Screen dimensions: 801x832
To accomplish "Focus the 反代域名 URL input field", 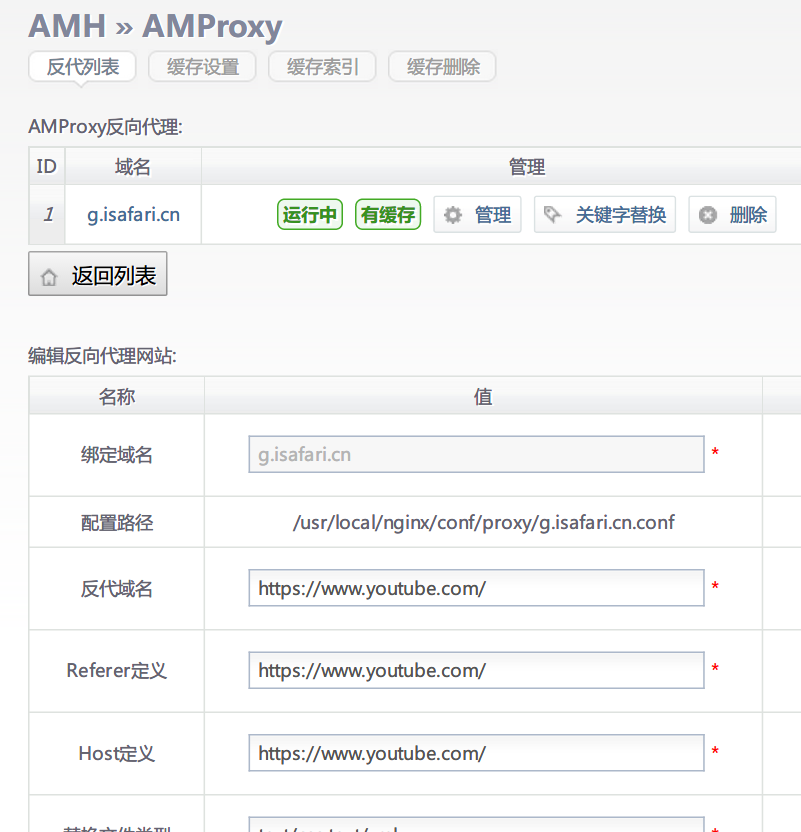I will coord(476,588).
